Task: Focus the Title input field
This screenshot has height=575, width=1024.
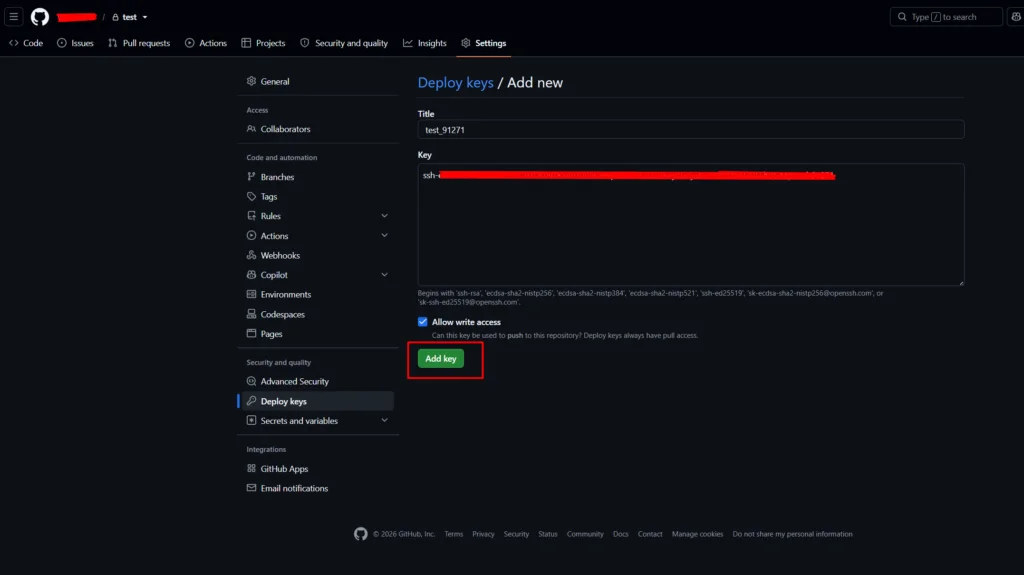Action: point(691,129)
